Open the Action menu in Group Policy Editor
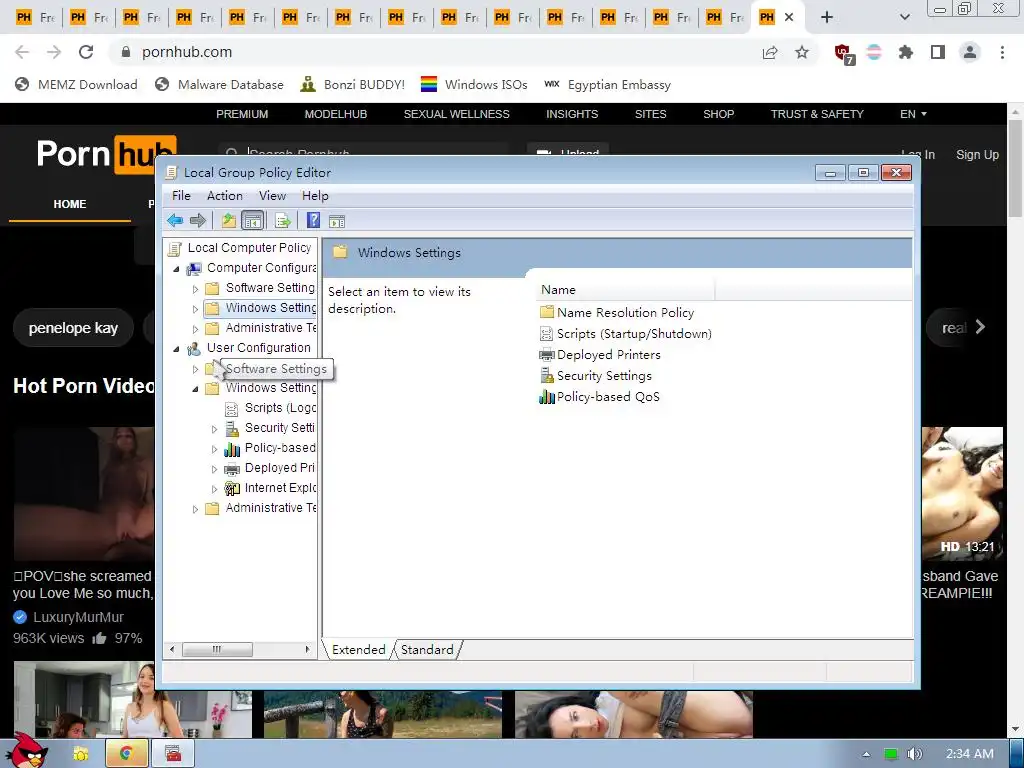Viewport: 1024px width, 768px height. coord(225,196)
